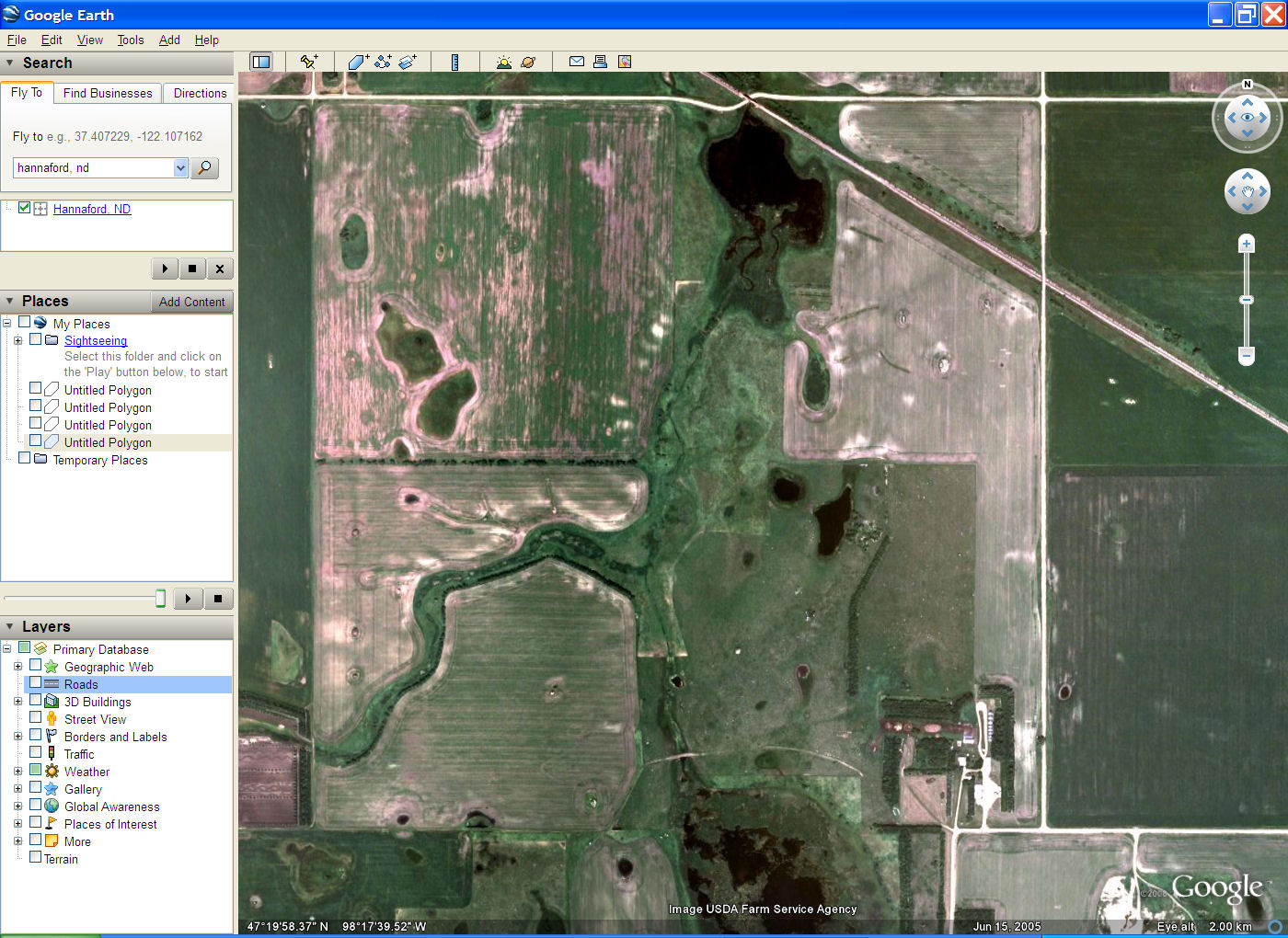This screenshot has height=938, width=1288.
Task: Click the look joystick eye control
Action: pyautogui.click(x=1248, y=118)
